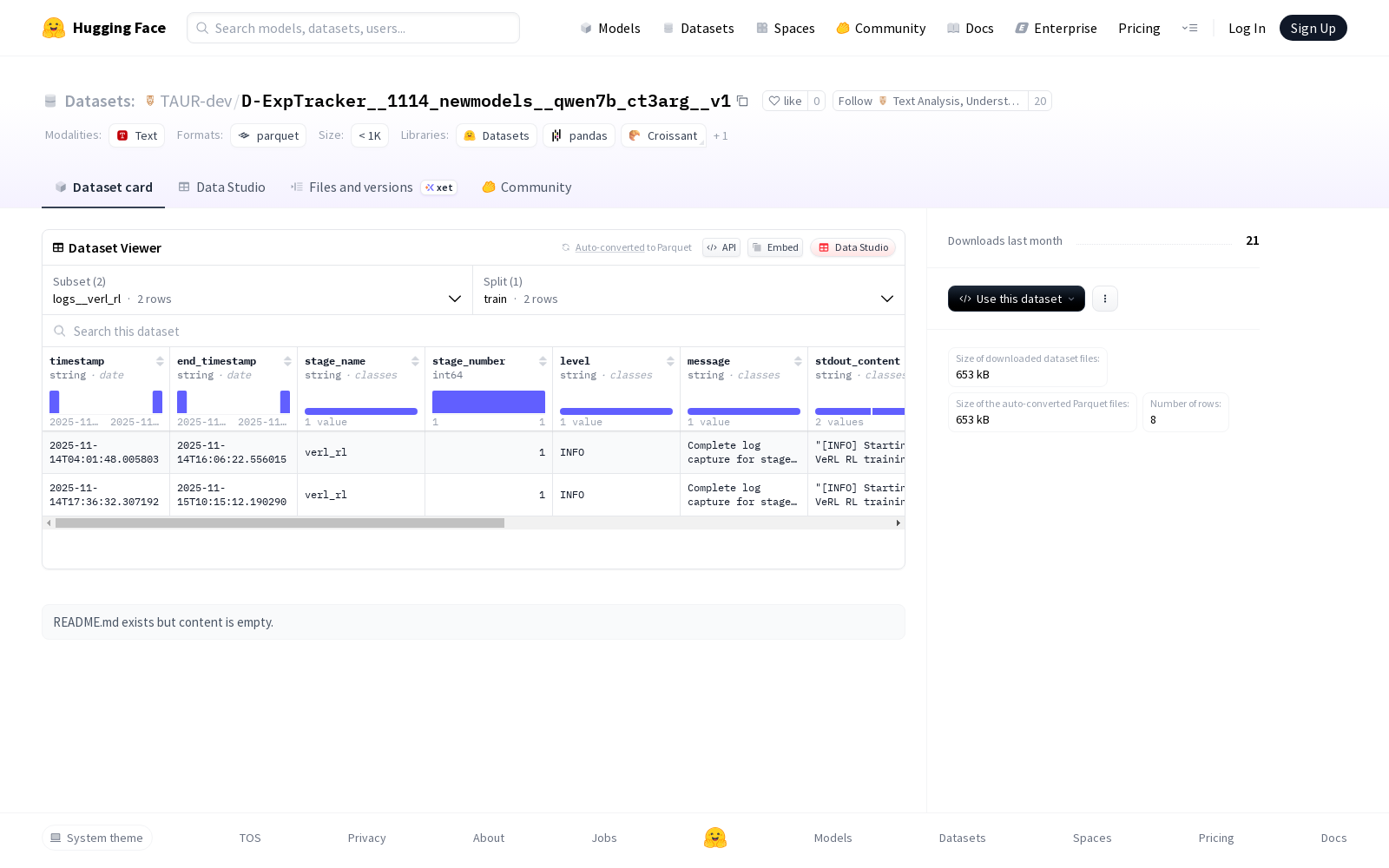Click the scrollbar right arrow
Image resolution: width=1389 pixels, height=868 pixels.
coord(898,523)
